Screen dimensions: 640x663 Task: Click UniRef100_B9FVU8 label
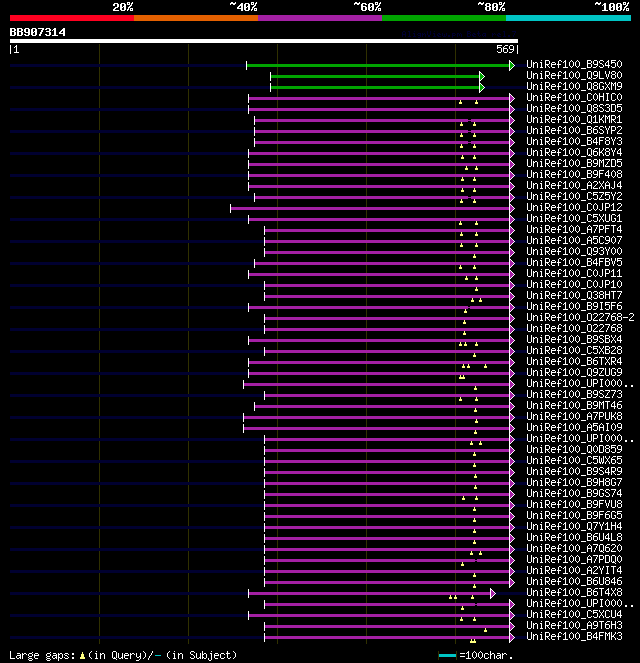coord(574,504)
